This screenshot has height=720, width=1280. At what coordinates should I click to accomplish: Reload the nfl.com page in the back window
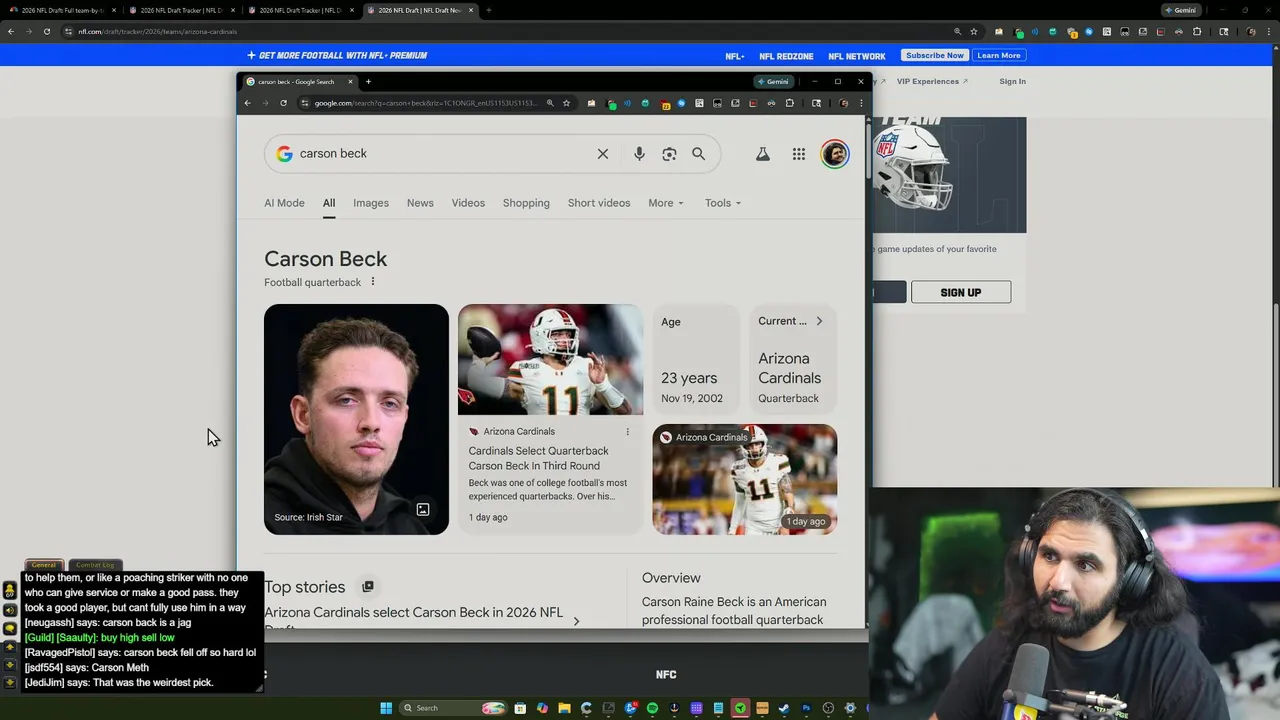47,31
